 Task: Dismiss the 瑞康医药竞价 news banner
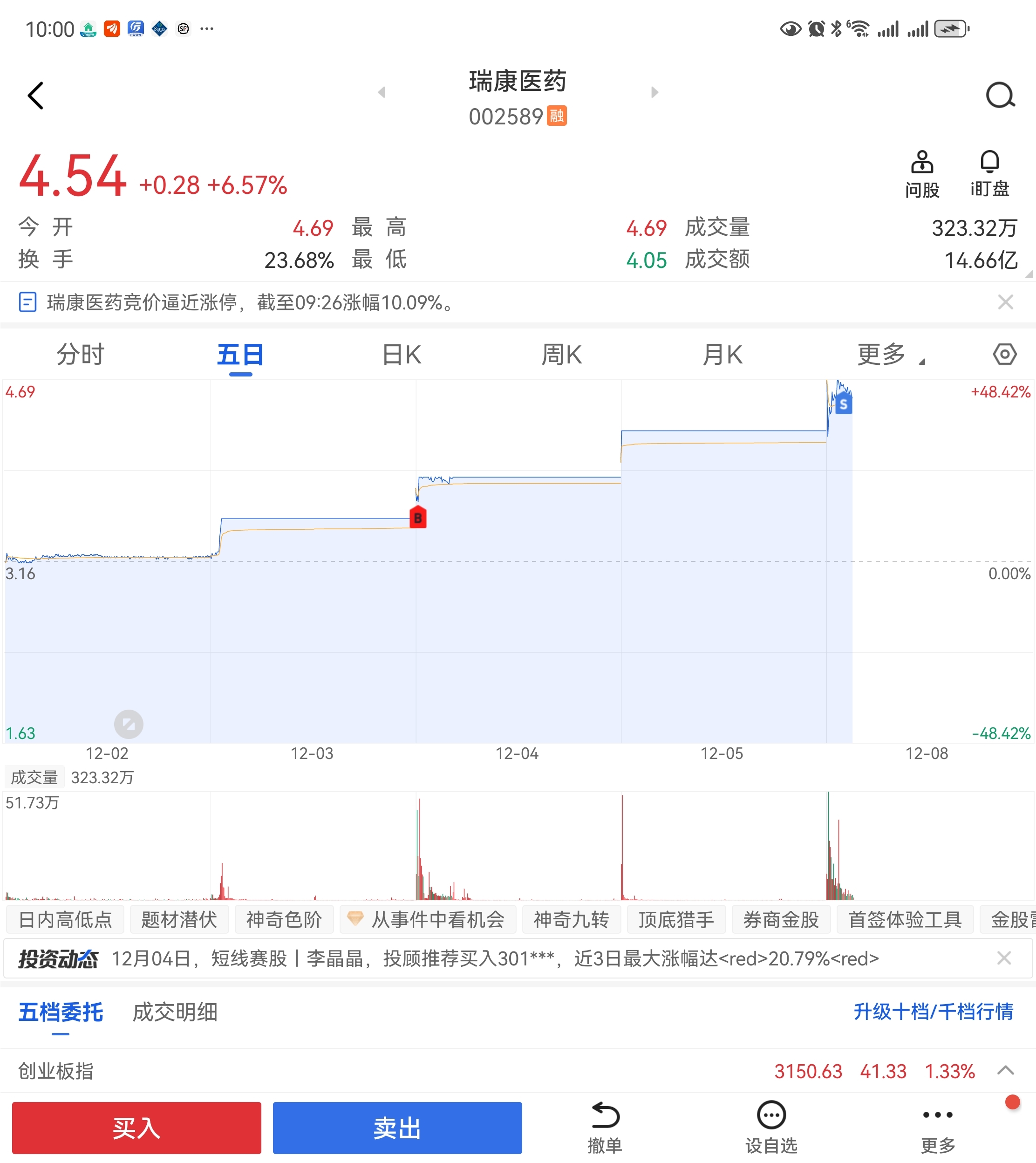1005,302
